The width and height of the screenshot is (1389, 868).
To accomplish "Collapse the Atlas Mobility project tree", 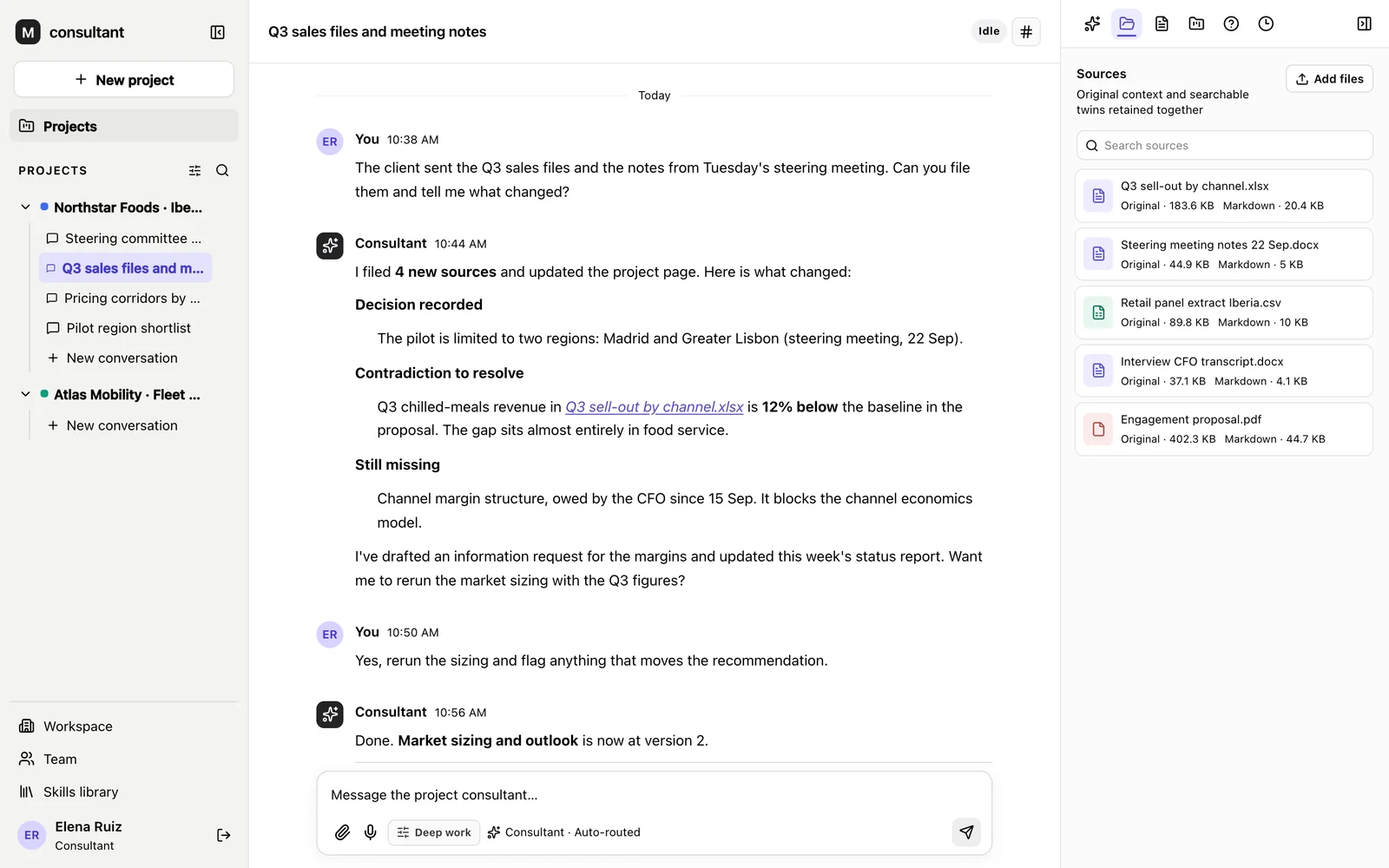I will [25, 395].
